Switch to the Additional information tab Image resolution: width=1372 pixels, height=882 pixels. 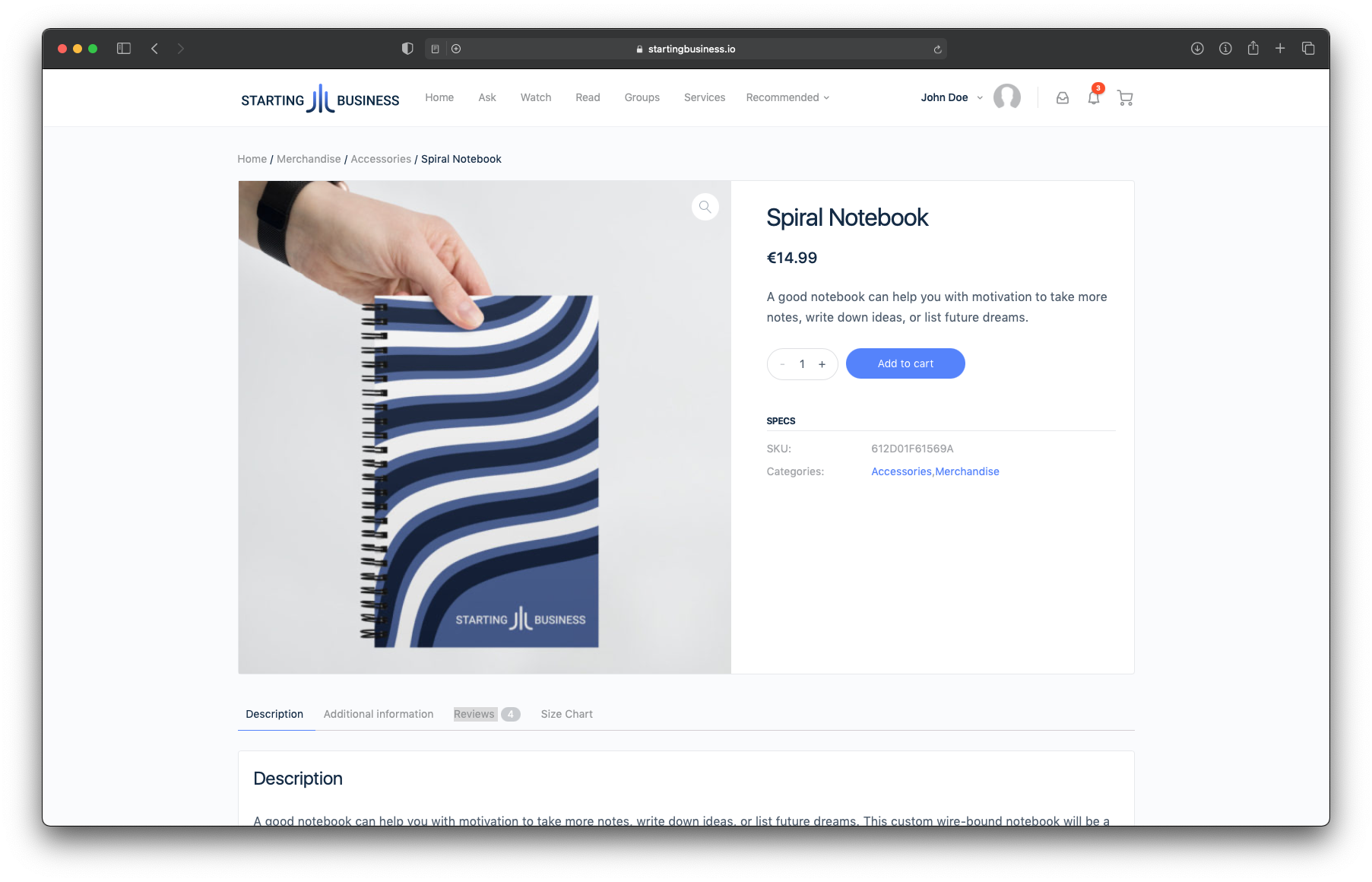379,714
